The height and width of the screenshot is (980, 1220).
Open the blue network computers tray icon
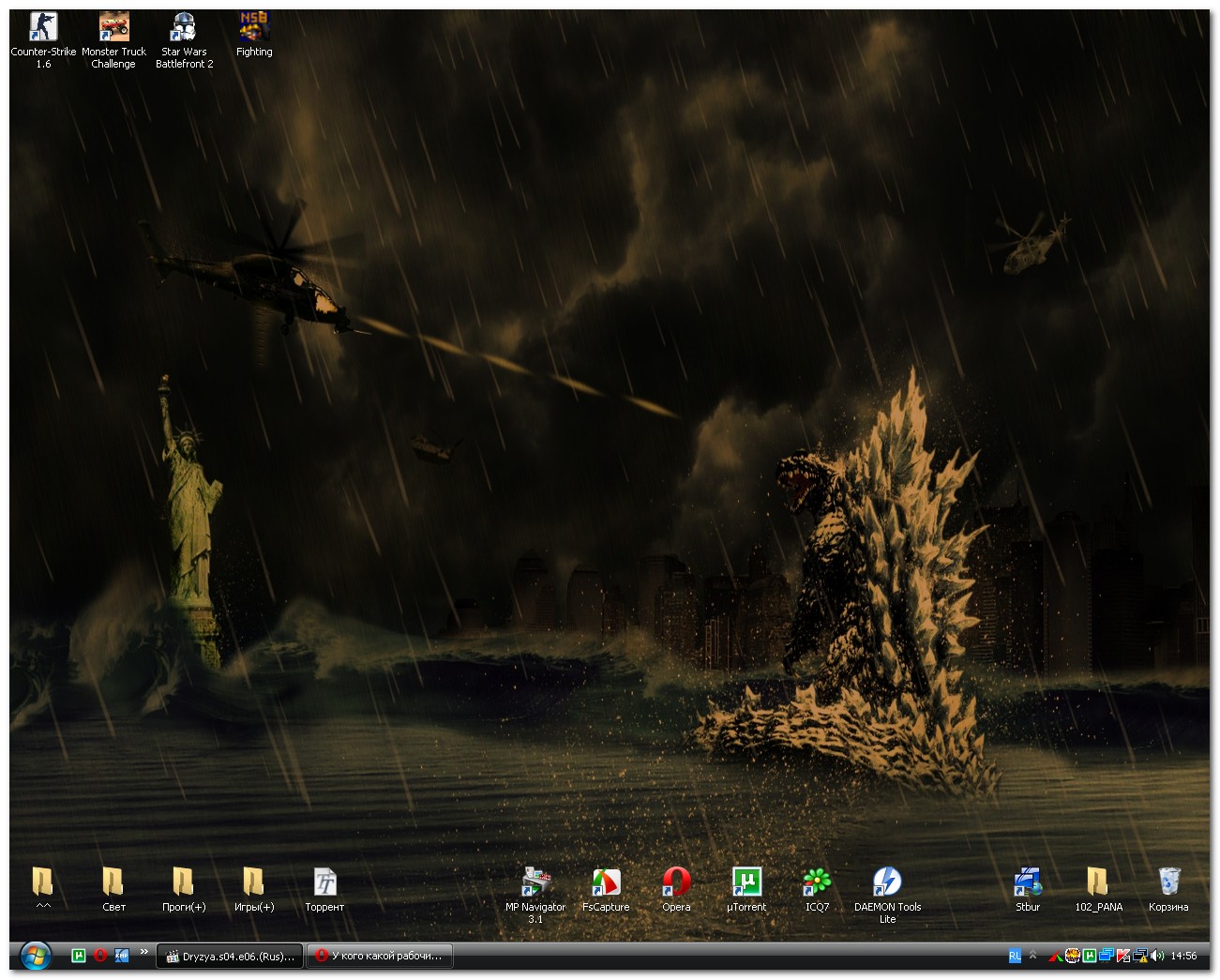pos(1107,957)
